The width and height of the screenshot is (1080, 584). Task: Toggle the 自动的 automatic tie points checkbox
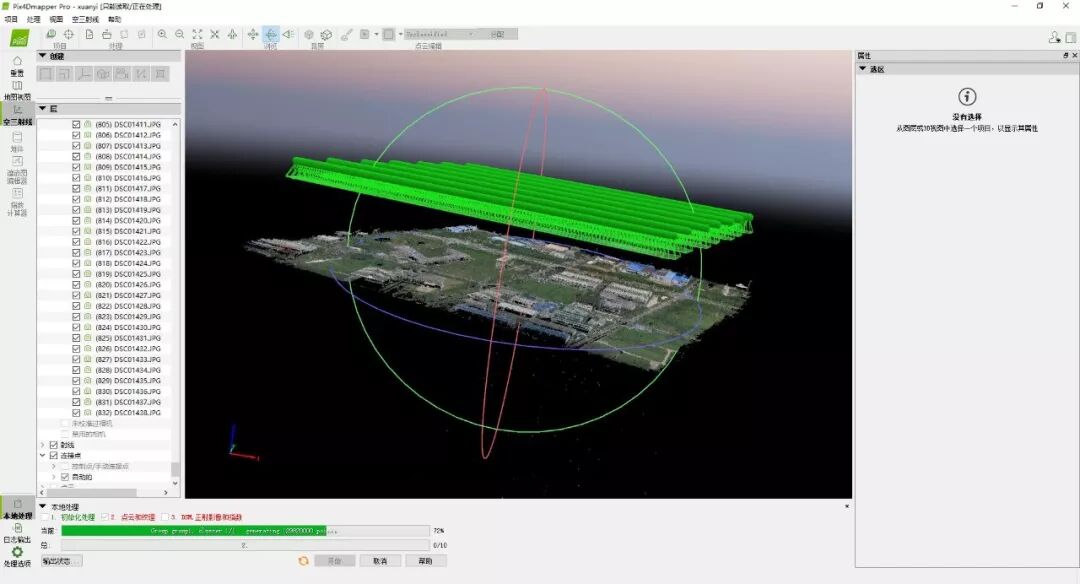pos(65,477)
